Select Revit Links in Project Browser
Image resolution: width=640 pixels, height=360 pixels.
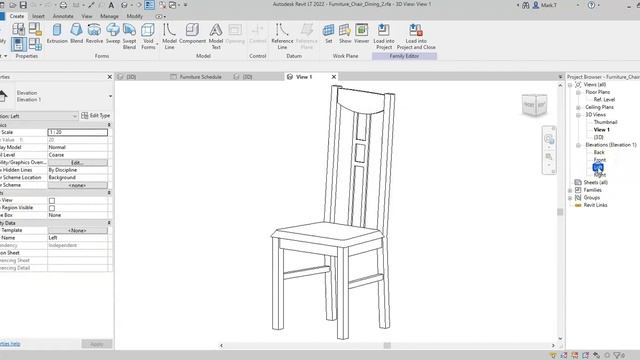coord(595,205)
